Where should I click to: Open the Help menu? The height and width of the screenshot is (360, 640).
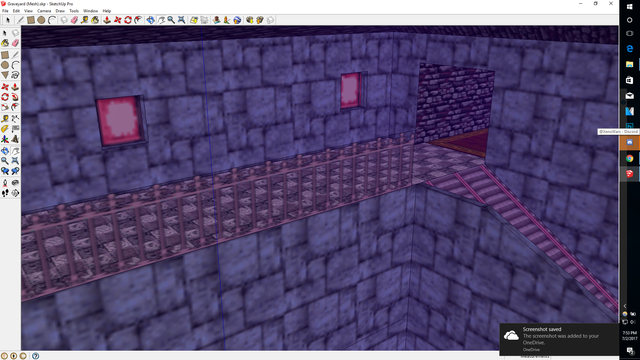(107, 11)
